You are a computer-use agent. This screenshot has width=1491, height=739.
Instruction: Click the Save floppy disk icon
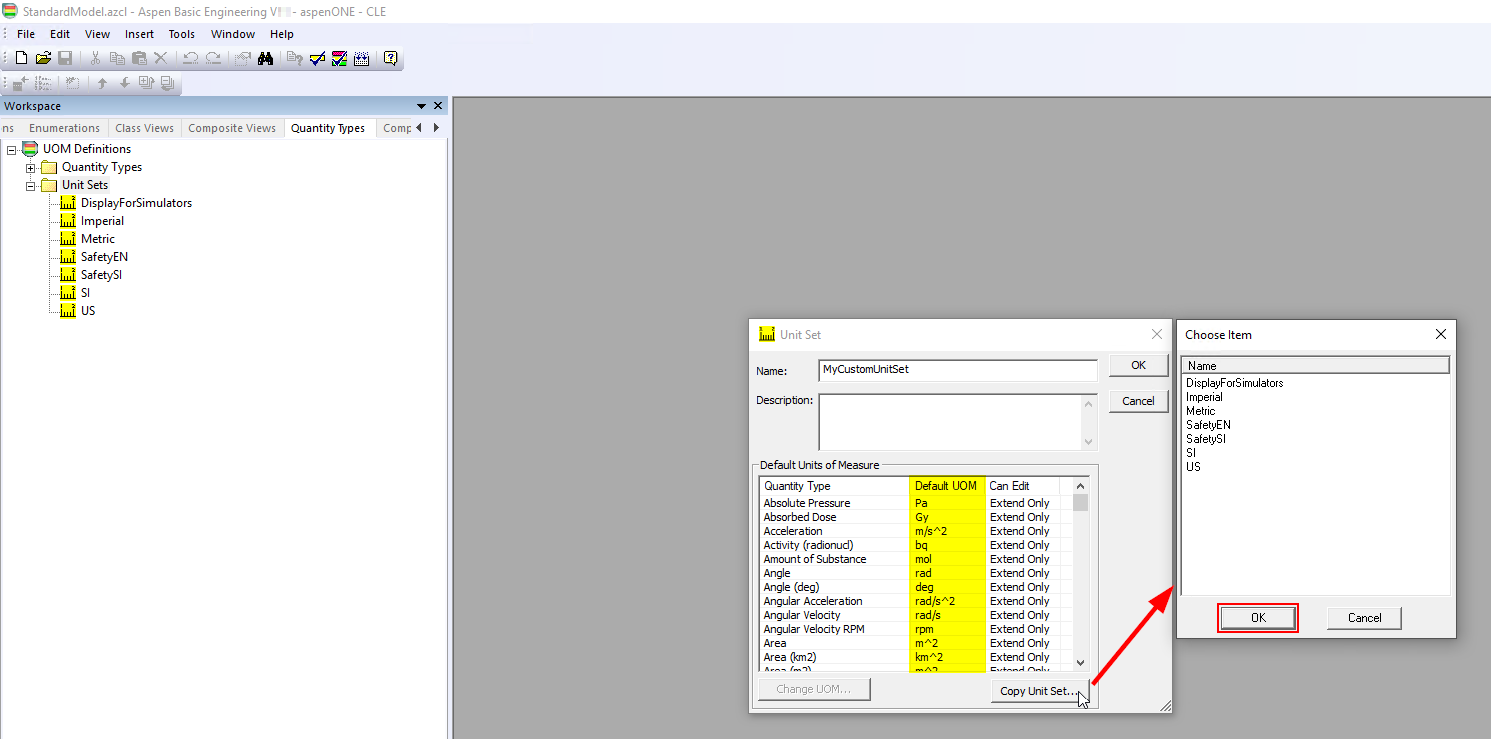point(65,59)
